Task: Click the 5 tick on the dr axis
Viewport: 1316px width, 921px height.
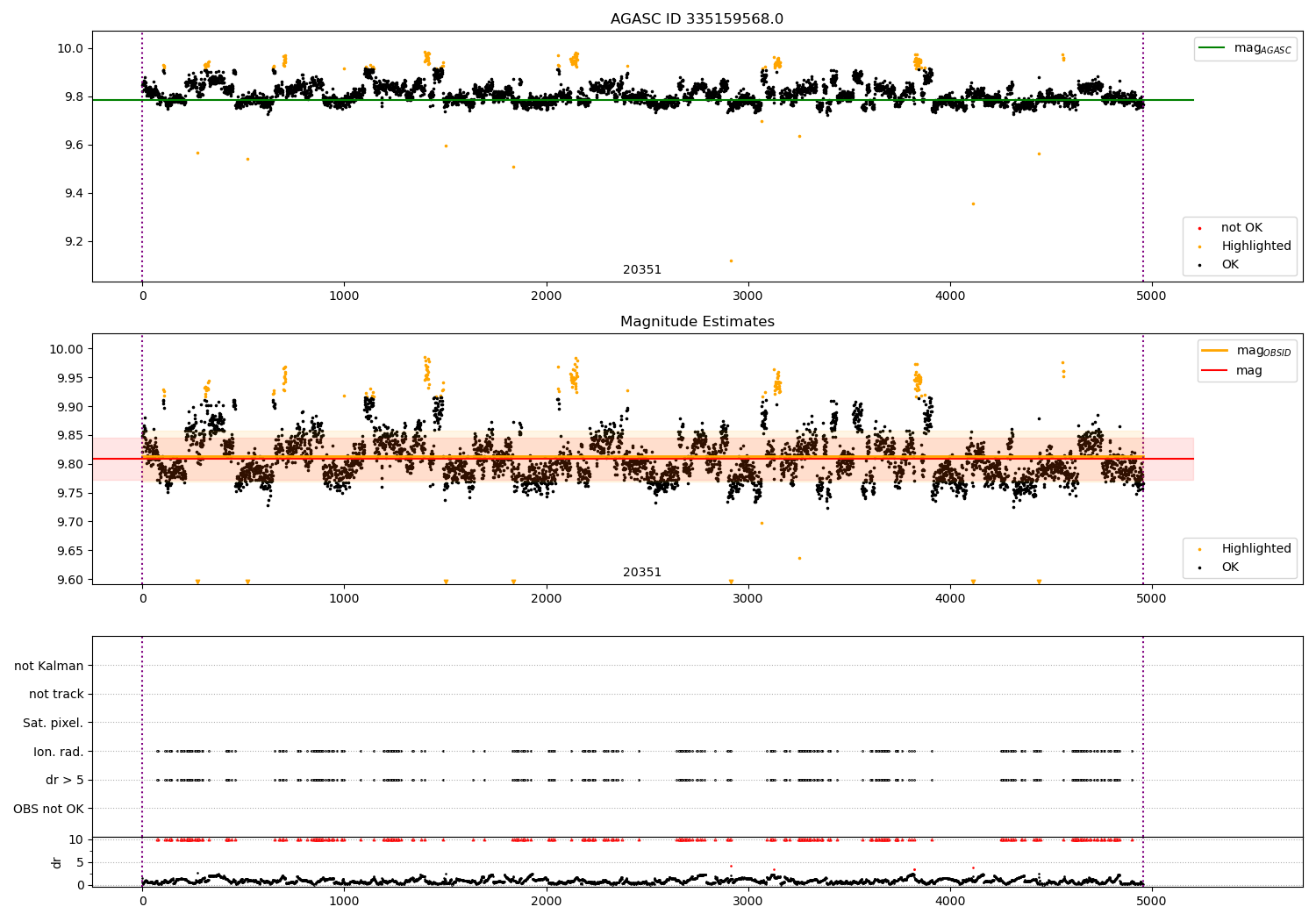Action: click(x=80, y=862)
